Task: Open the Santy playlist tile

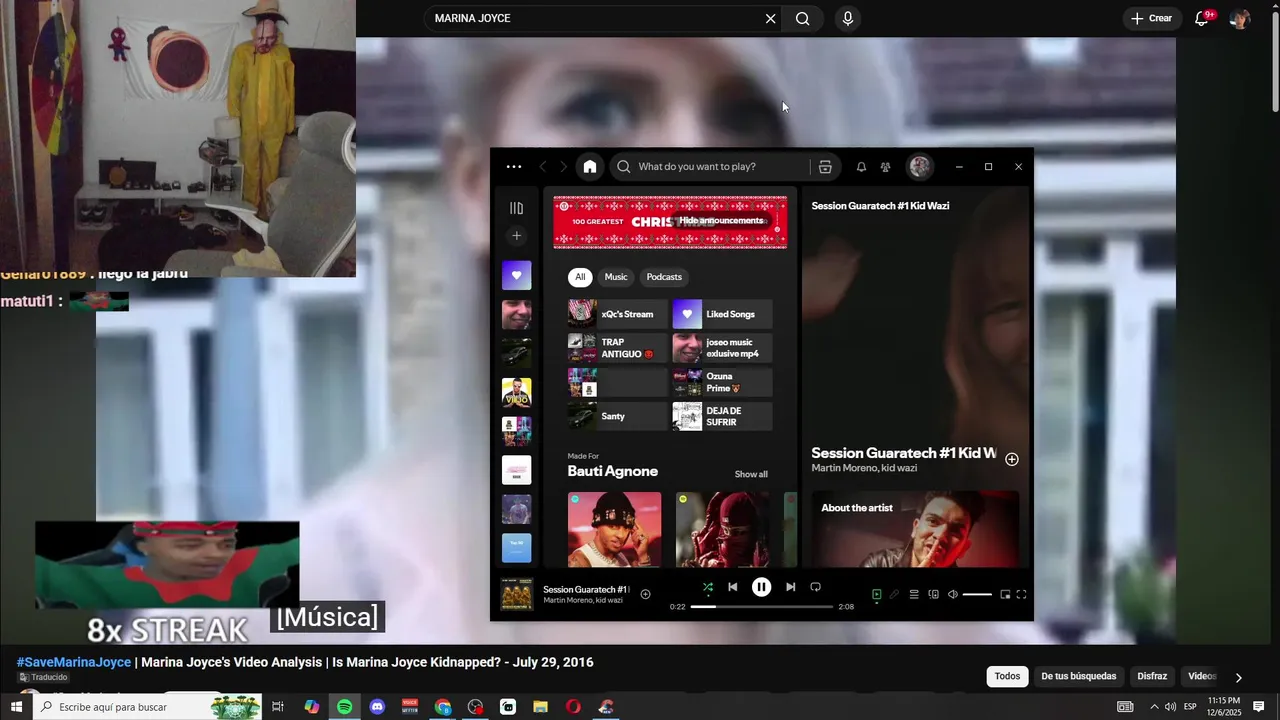Action: (x=617, y=416)
